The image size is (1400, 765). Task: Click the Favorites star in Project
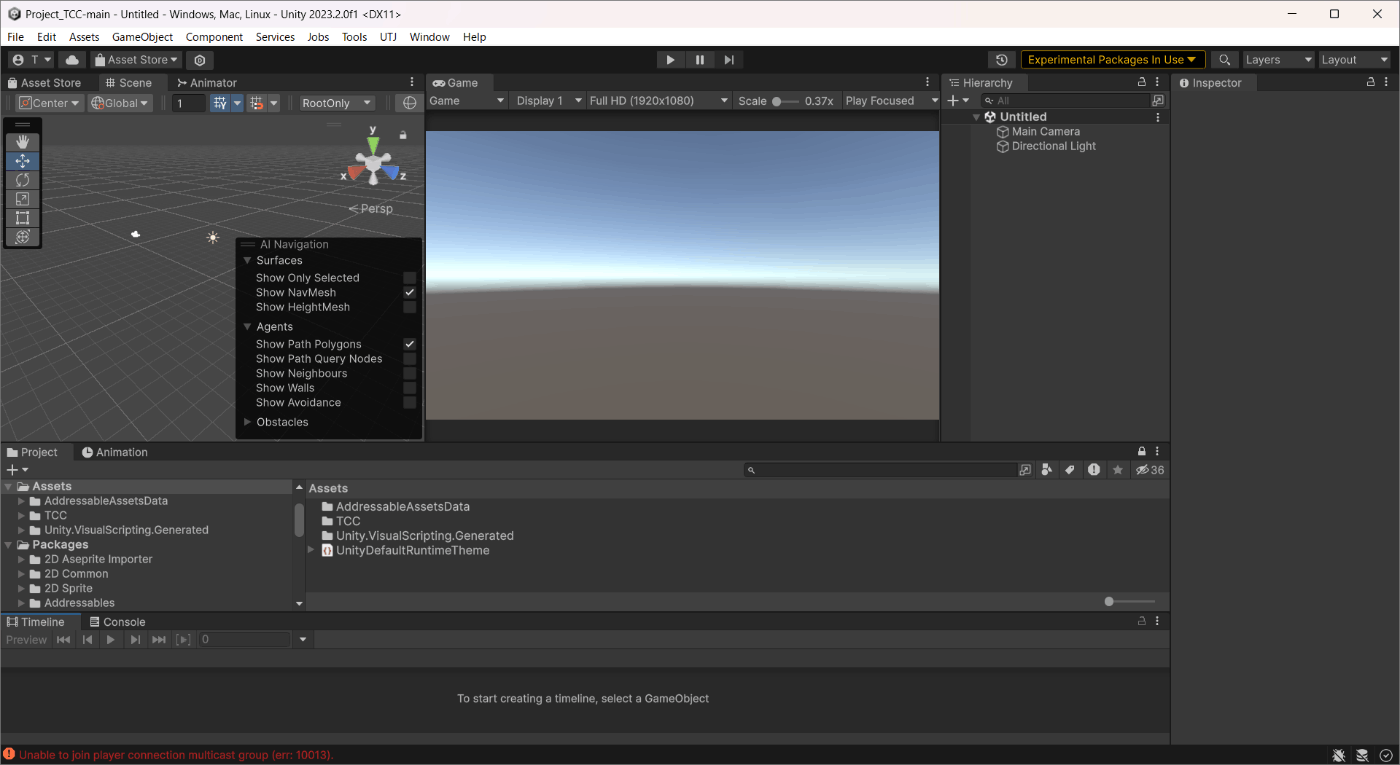[x=1118, y=470]
